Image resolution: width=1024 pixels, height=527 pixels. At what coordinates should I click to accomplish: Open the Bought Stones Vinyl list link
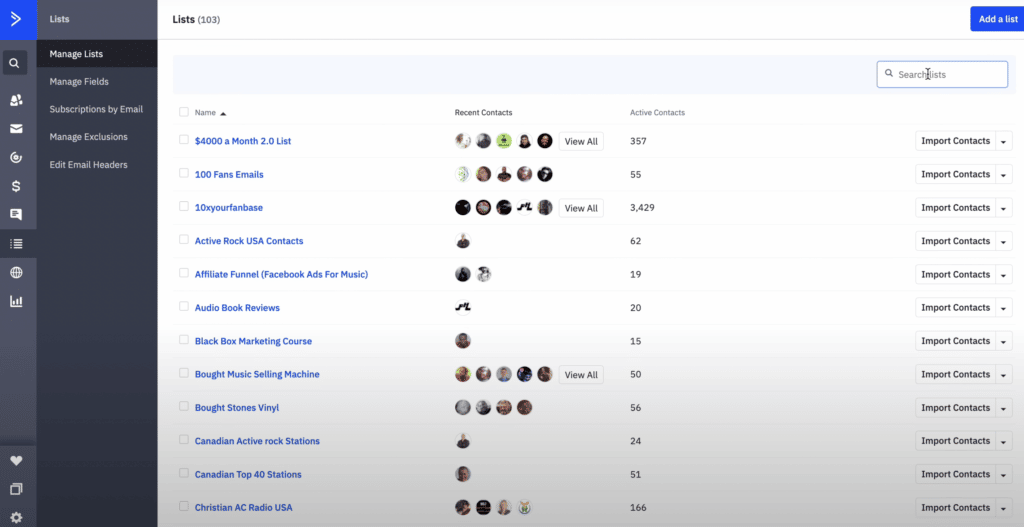click(x=237, y=408)
